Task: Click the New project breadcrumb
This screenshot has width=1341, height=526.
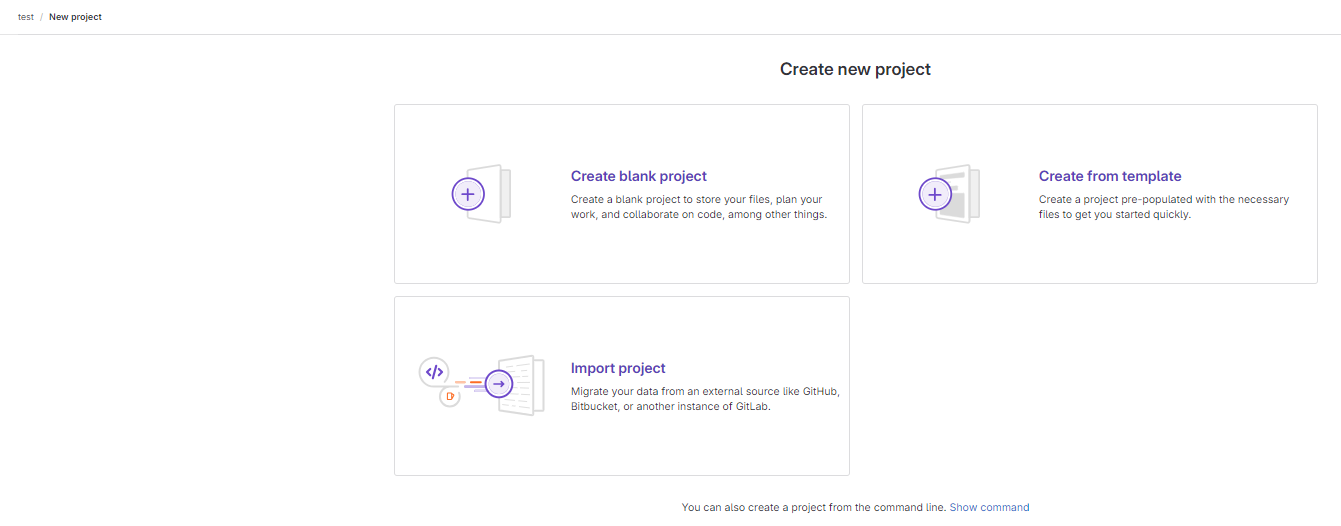Action: (75, 17)
